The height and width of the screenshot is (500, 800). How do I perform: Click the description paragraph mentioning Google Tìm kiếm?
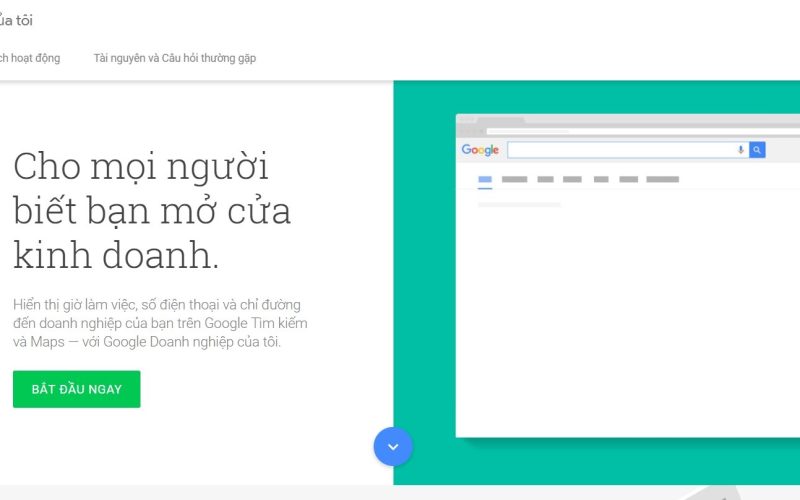click(x=160, y=323)
